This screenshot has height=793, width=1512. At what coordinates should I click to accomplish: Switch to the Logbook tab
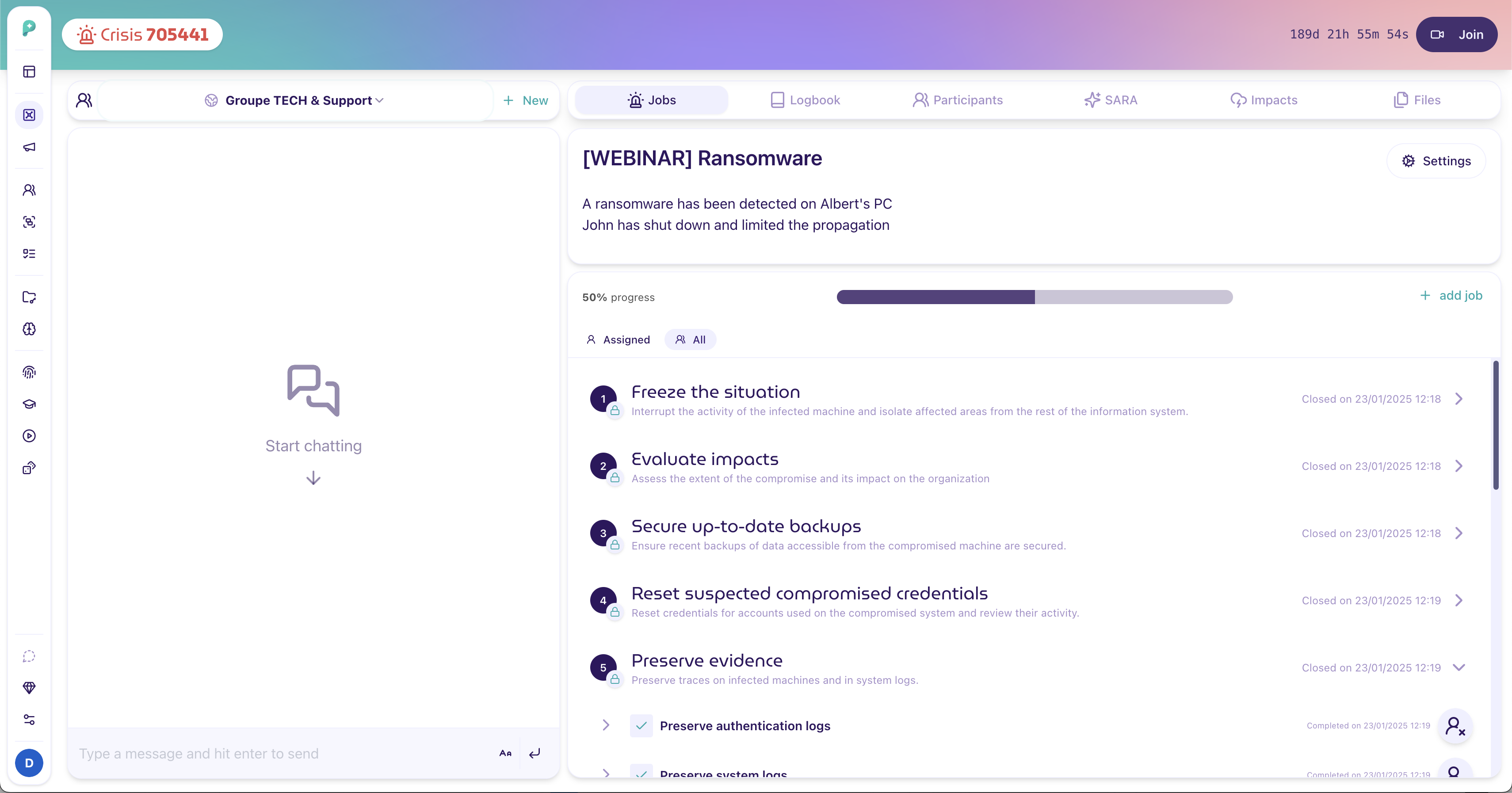click(805, 100)
